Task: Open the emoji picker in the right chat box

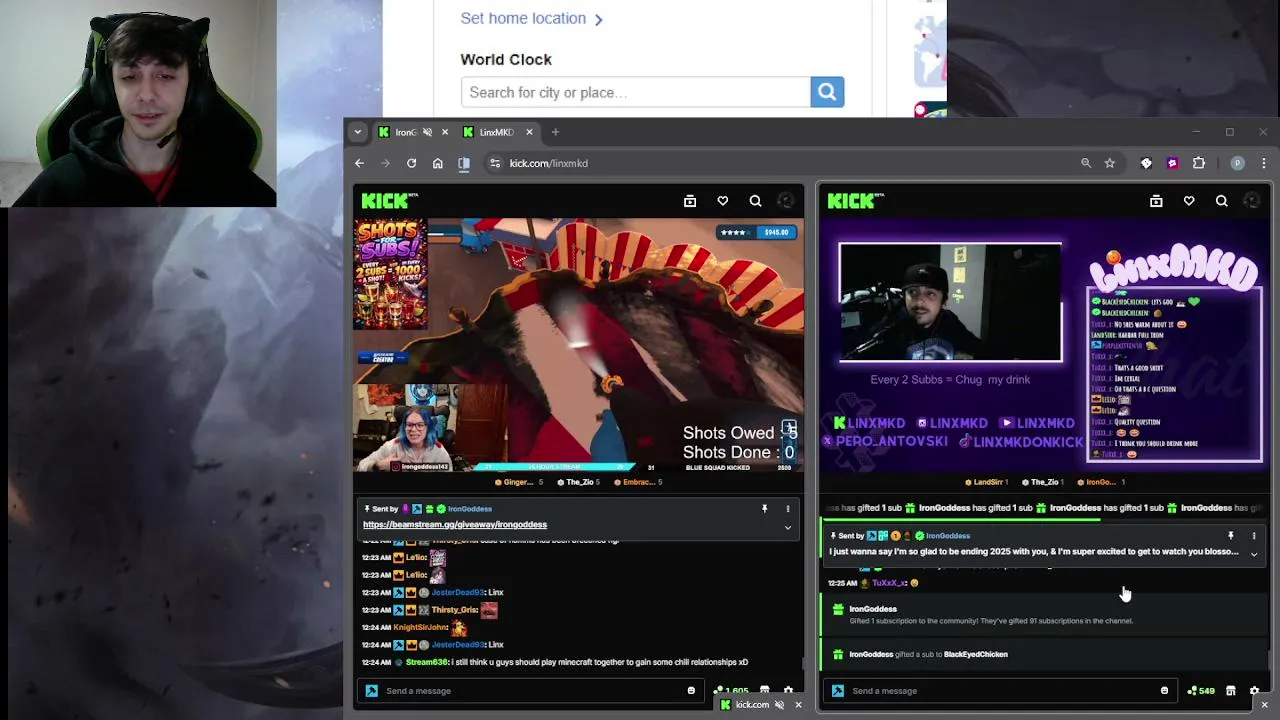Action: coord(1164,691)
